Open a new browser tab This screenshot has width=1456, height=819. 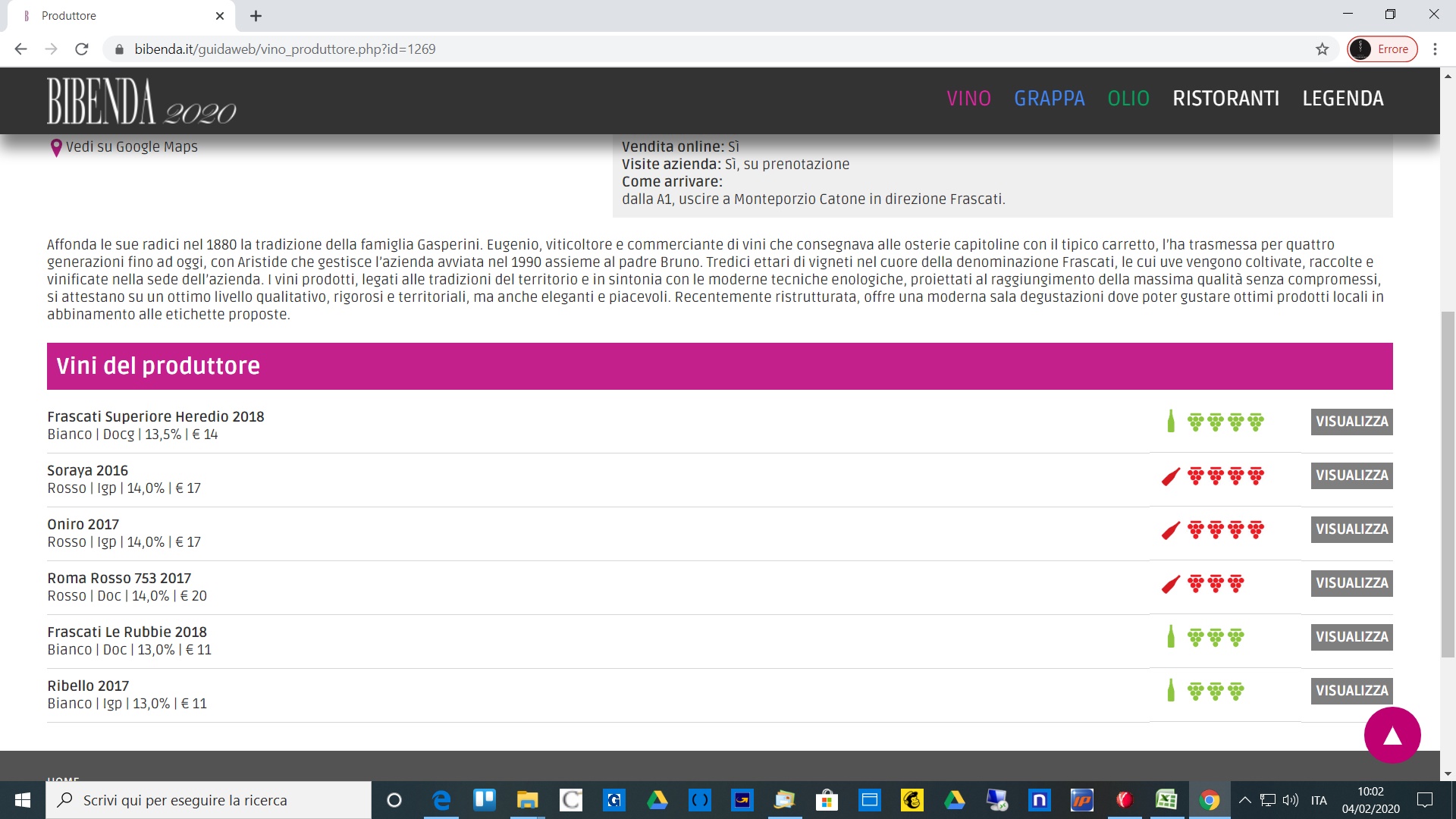256,16
